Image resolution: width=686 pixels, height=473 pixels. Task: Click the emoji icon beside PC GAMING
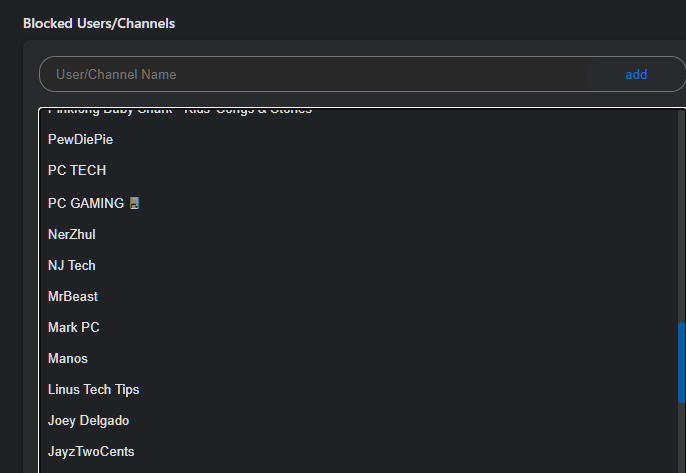click(134, 203)
